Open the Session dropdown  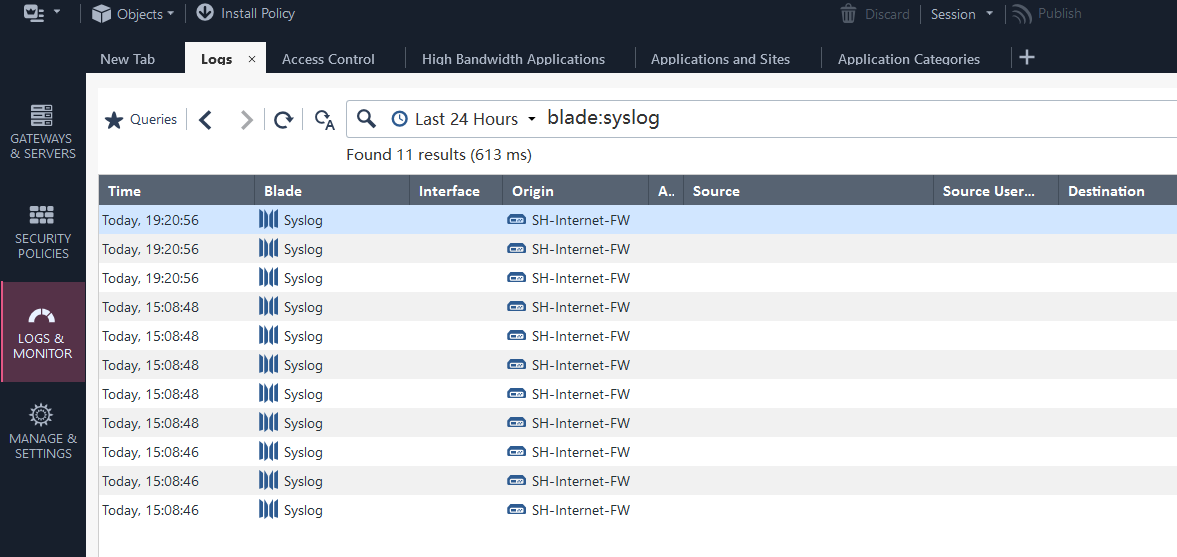[x=962, y=14]
